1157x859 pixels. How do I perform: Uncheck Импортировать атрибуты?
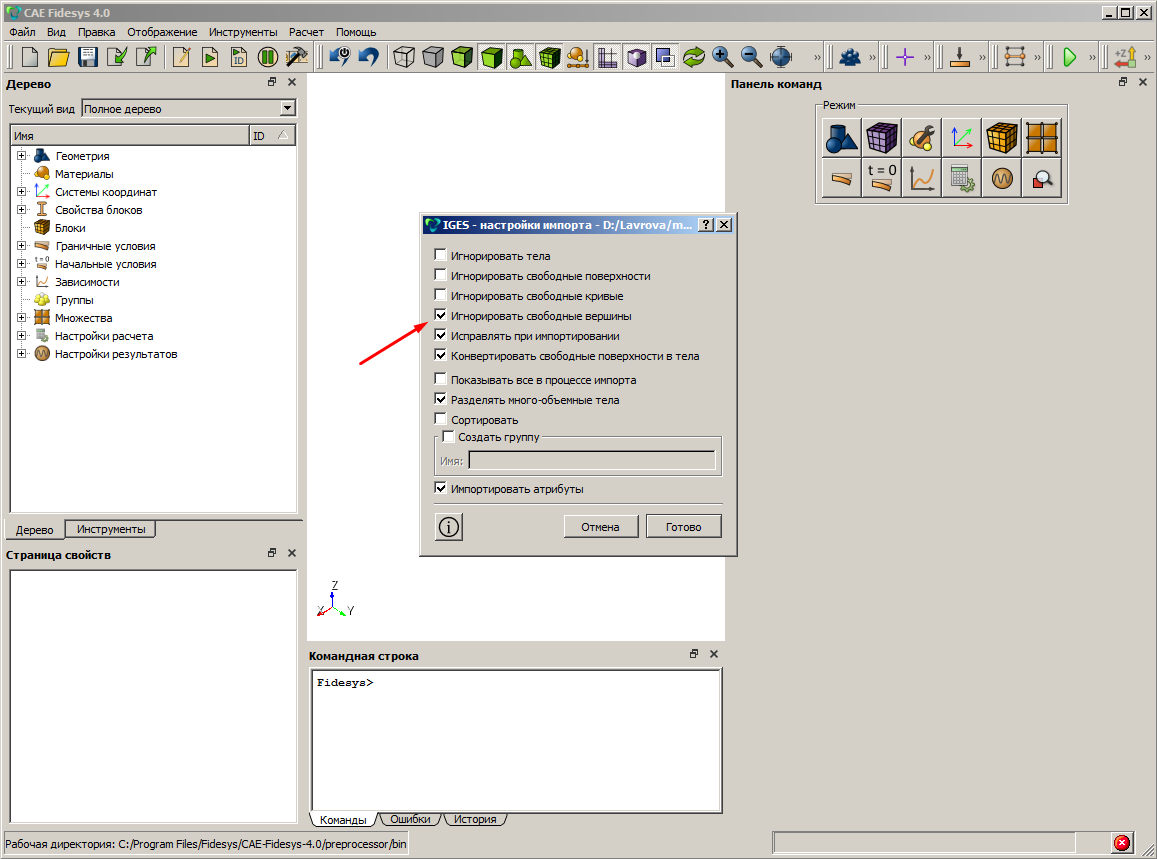click(441, 488)
